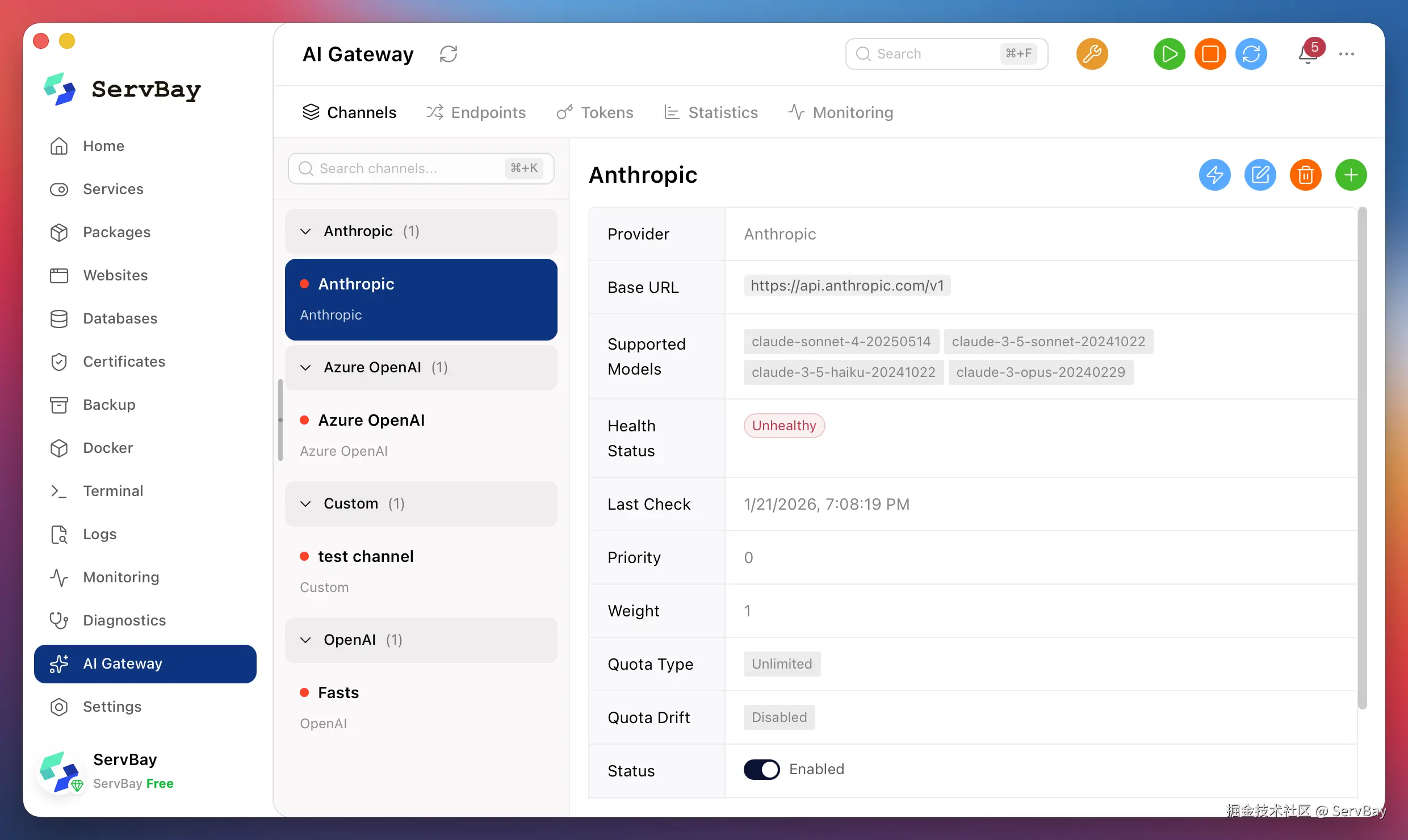This screenshot has width=1408, height=840.
Task: Delete channel with orange trash icon
Action: pos(1305,175)
